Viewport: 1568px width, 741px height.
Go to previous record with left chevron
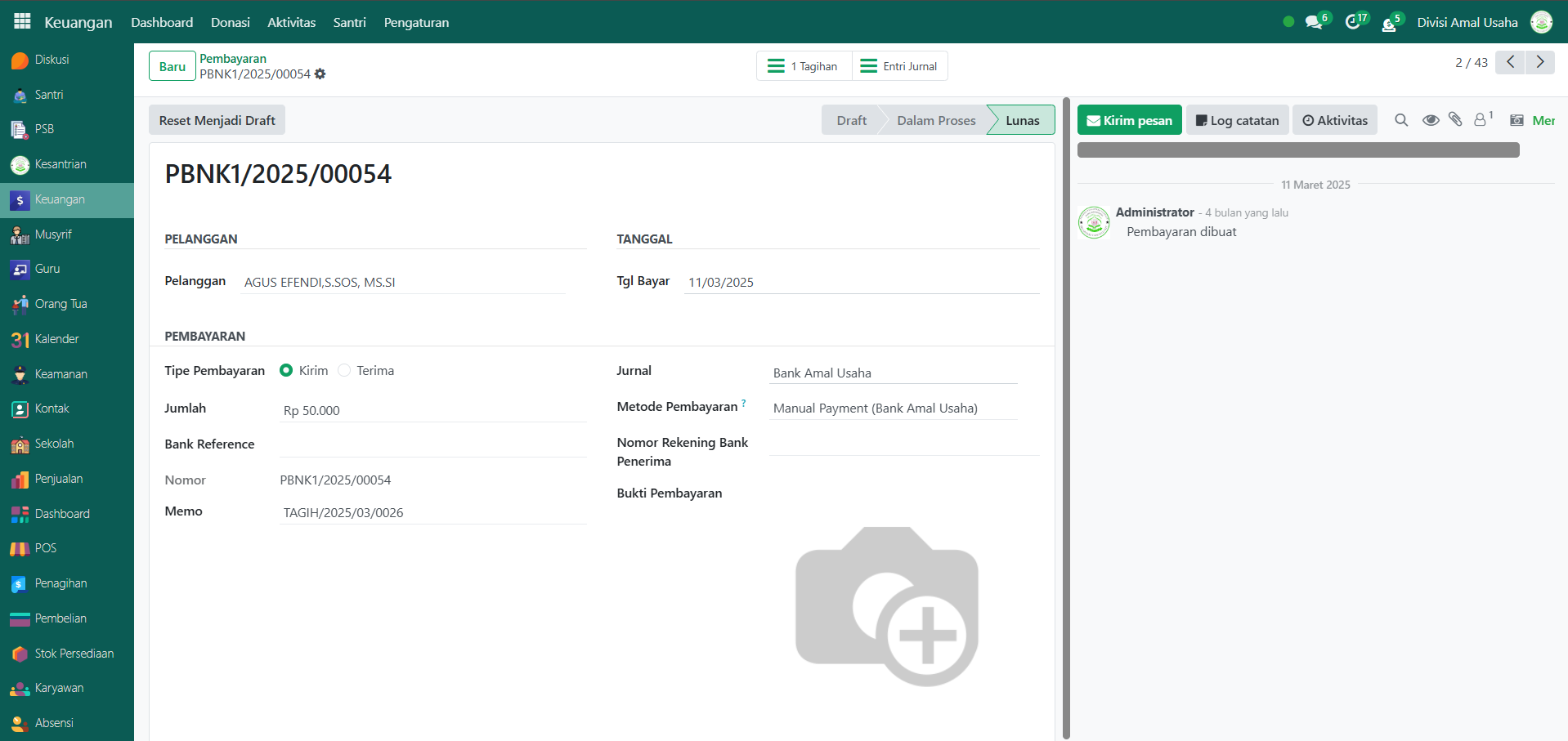(x=1510, y=62)
